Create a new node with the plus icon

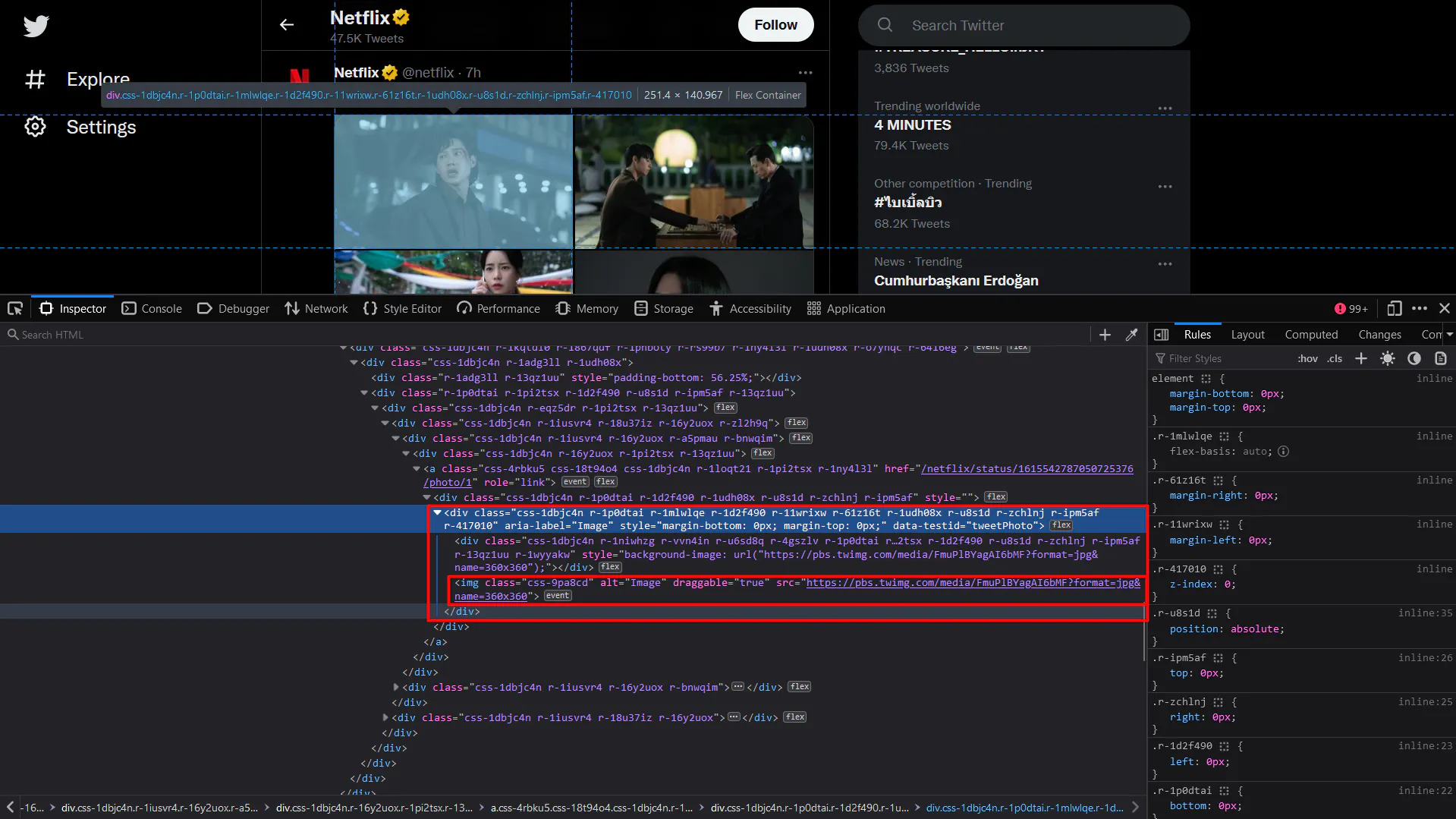pos(1105,334)
